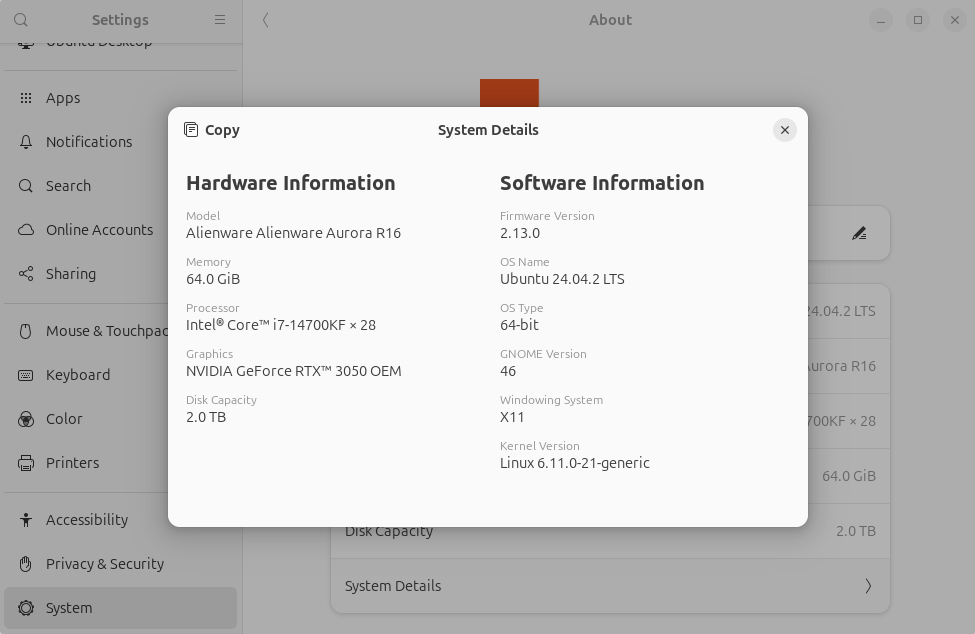This screenshot has height=634, width=975.
Task: Click the Ubuntu 24.04.2 LTS OS name in dialog
Action: pyautogui.click(x=562, y=279)
